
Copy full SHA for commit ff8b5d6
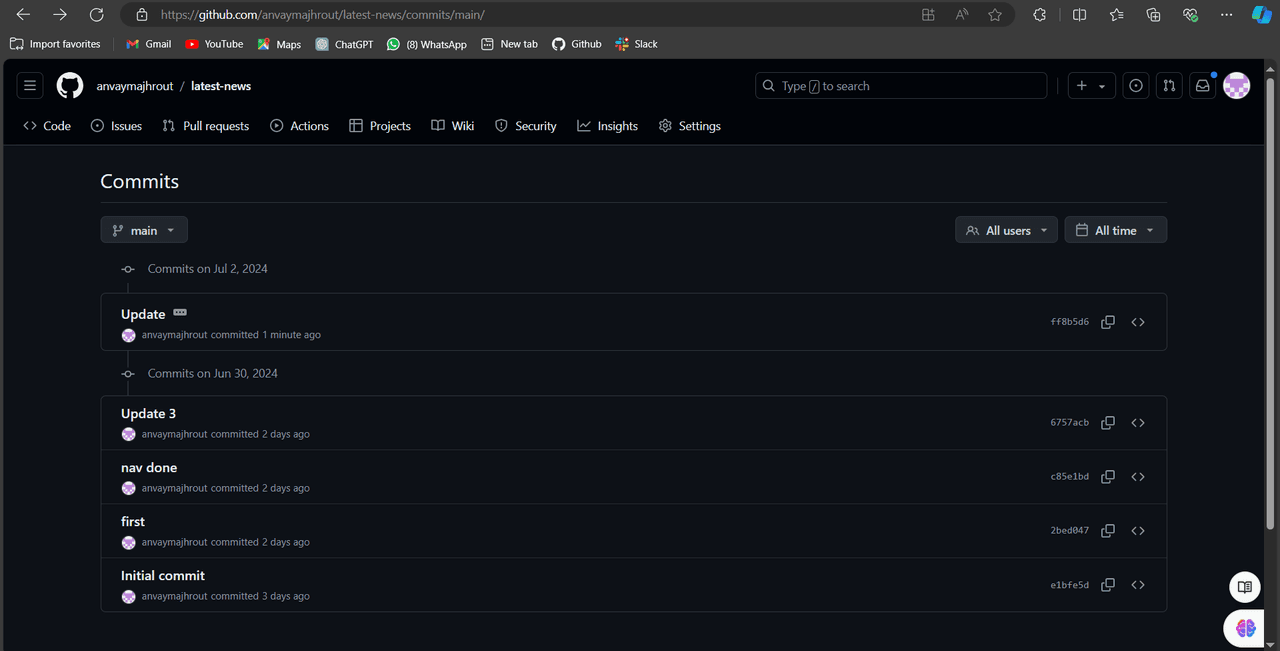1108,322
